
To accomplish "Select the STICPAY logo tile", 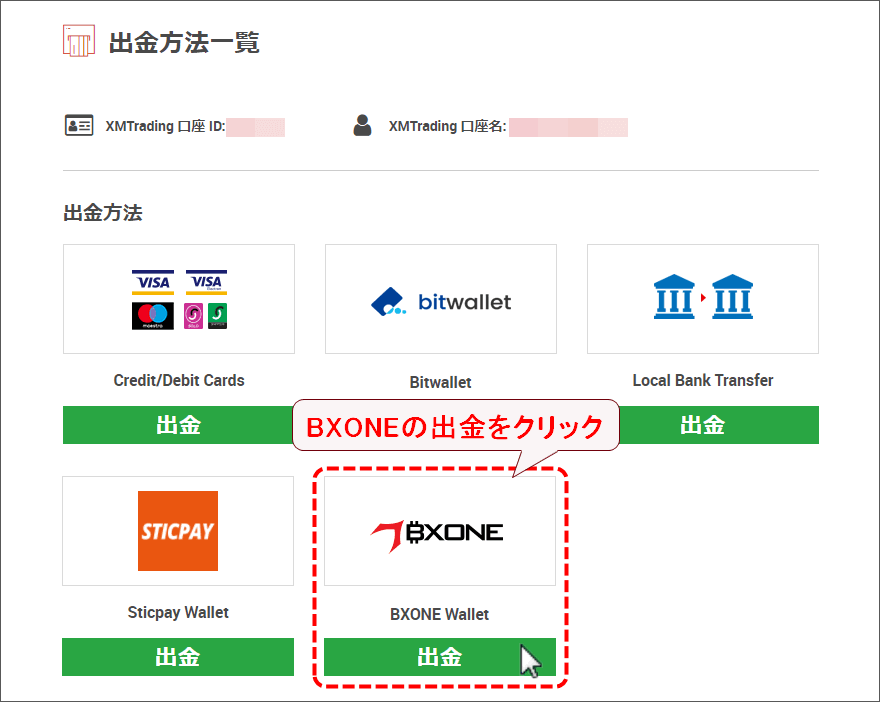I will (178, 531).
